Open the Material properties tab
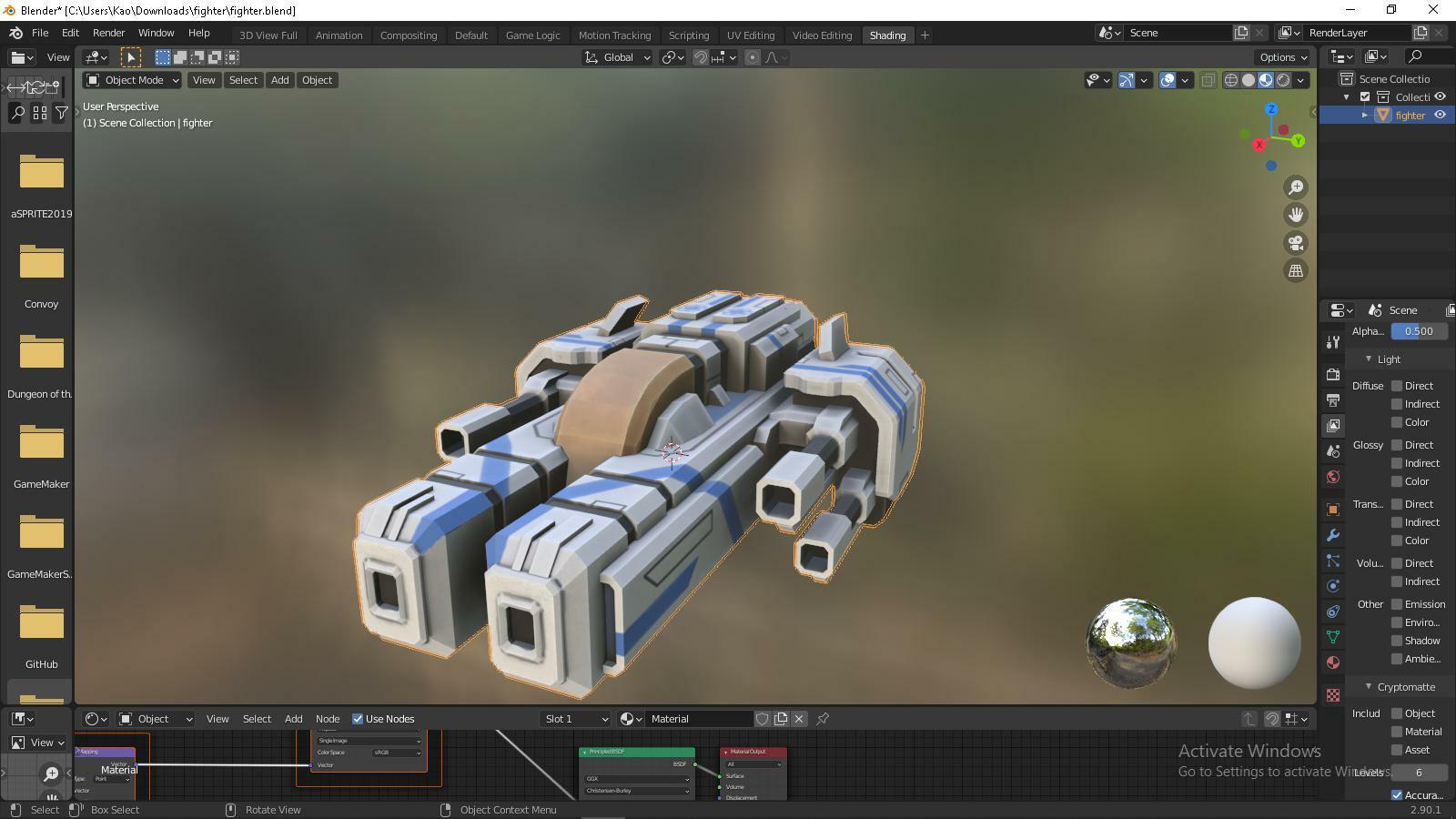 [1333, 662]
